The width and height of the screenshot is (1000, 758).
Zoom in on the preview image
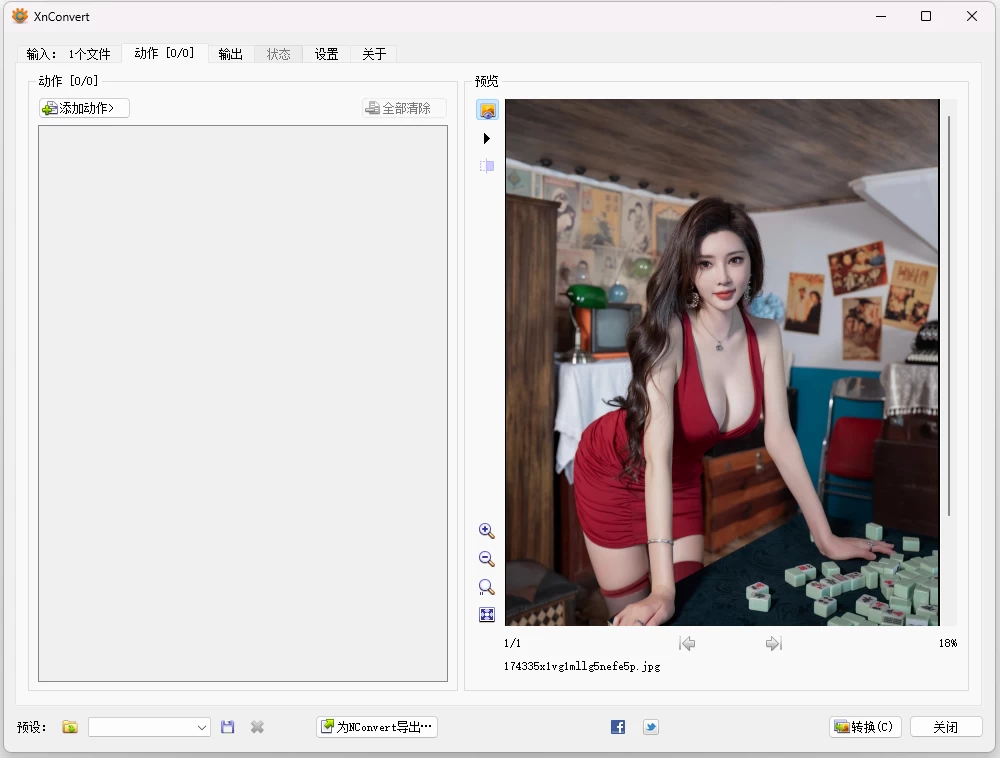point(487,531)
